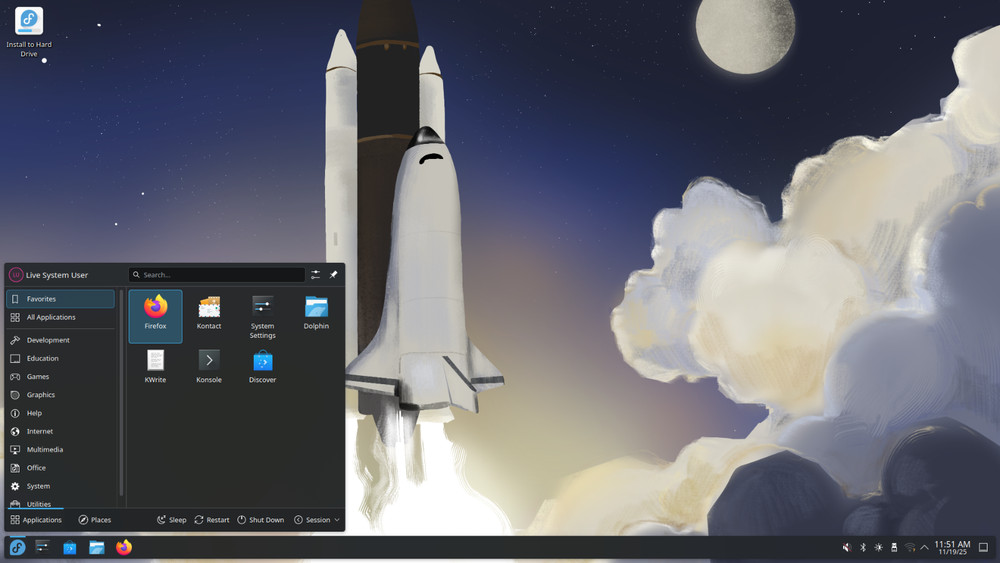Pin the application launcher open
This screenshot has width=1000, height=563.
333,275
